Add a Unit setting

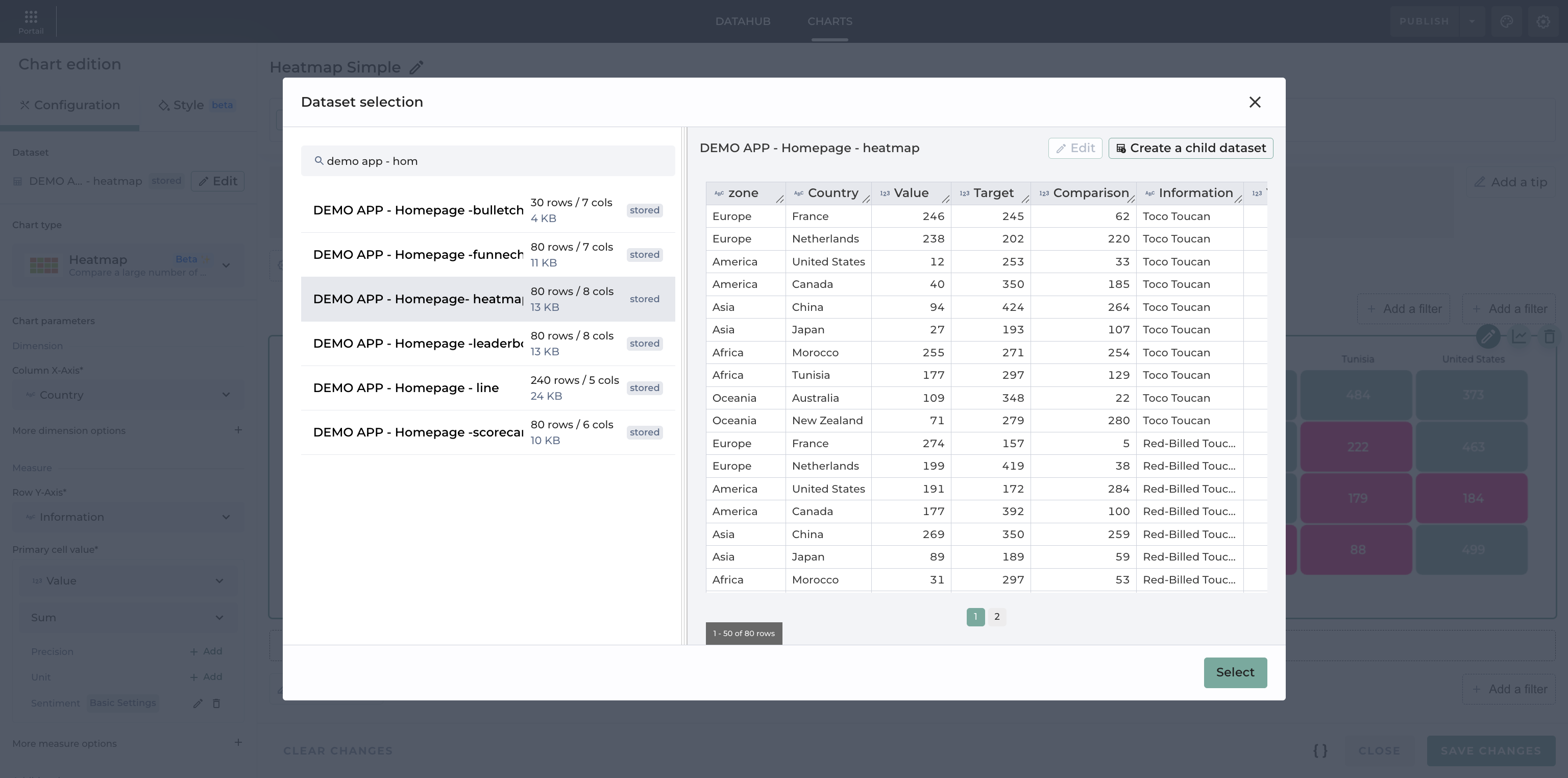tap(206, 677)
